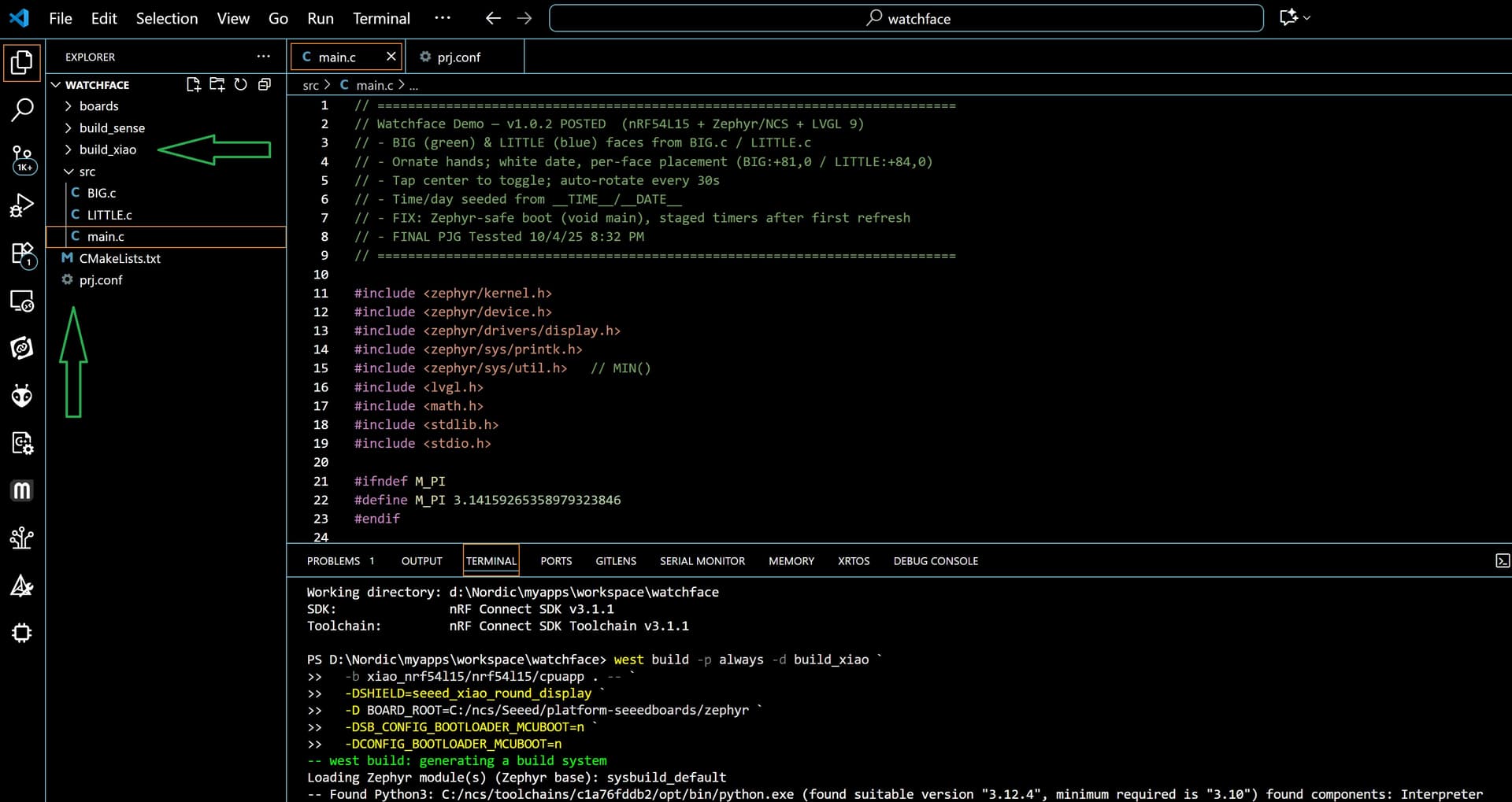Collapse the src folder
1512x802 pixels.
click(x=87, y=172)
